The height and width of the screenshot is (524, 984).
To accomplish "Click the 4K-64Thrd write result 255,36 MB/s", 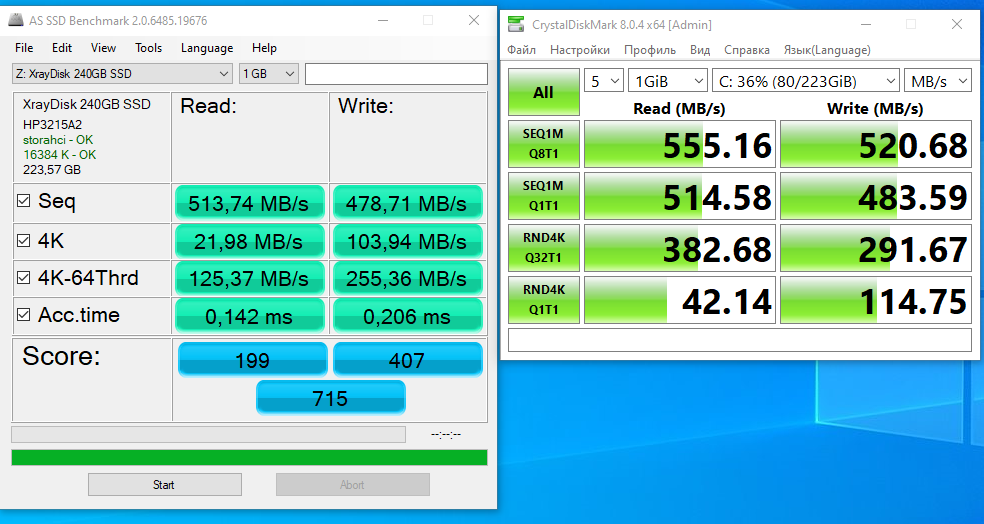I will pos(407,278).
